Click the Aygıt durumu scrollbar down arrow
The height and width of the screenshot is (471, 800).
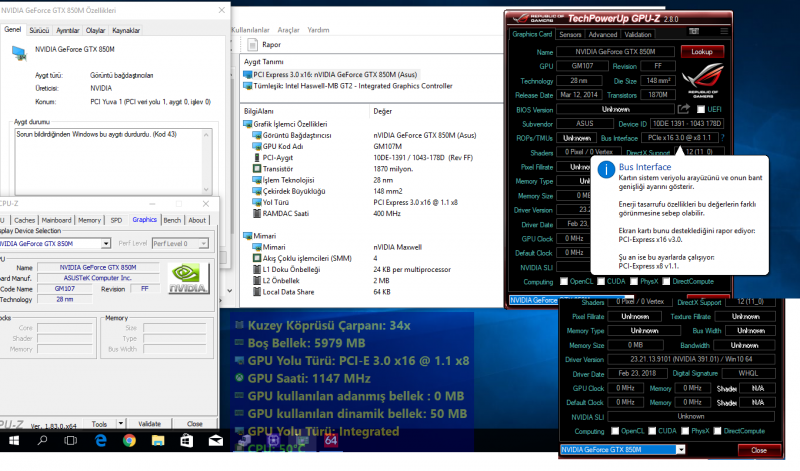[206, 189]
